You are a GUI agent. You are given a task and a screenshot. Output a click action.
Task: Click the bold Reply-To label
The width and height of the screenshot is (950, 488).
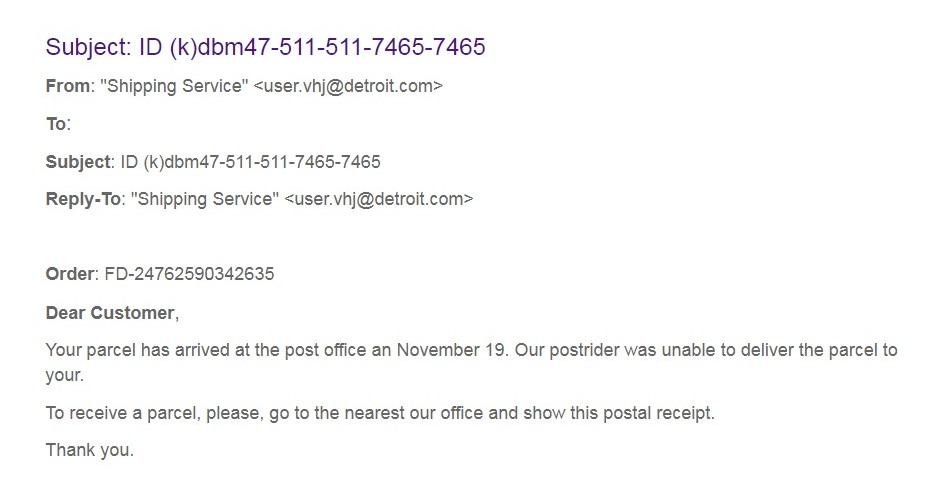pyautogui.click(x=83, y=199)
